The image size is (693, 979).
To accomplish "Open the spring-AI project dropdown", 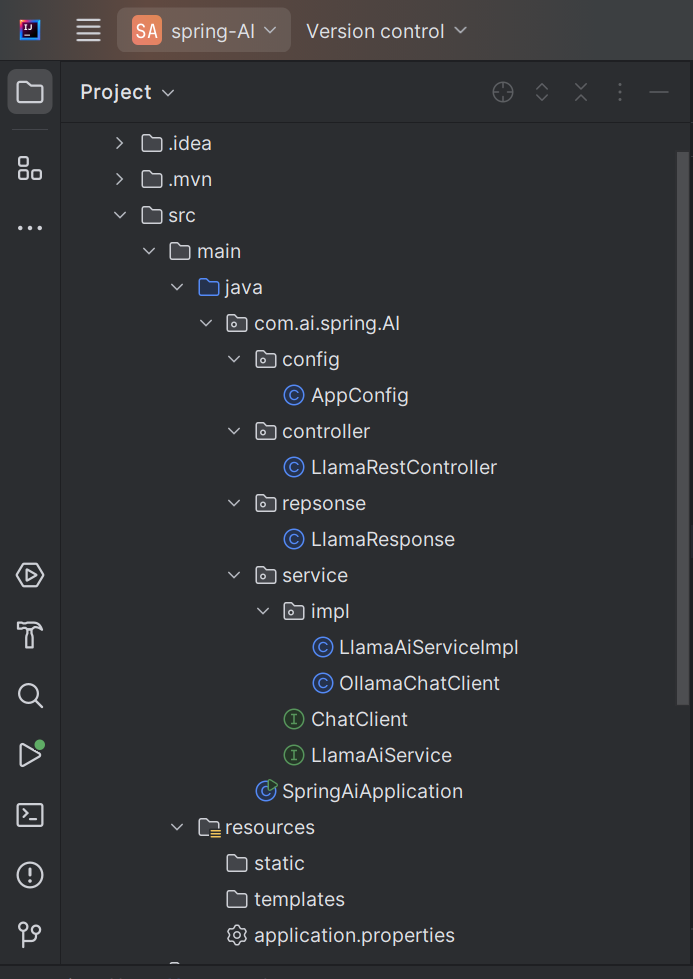I will (x=204, y=31).
